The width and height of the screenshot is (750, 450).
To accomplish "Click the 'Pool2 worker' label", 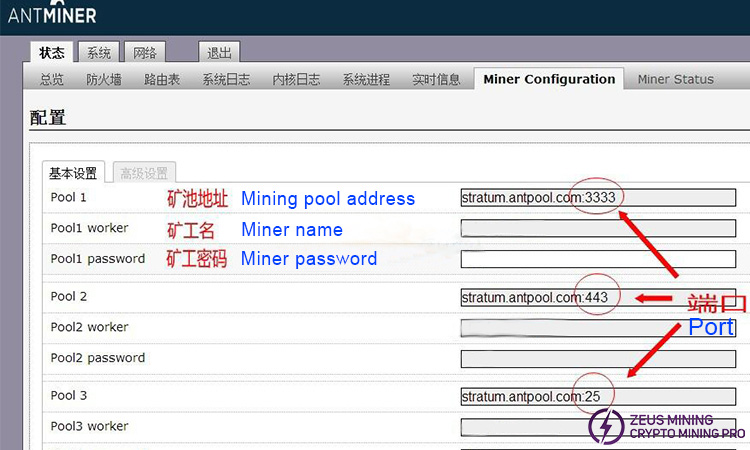I will pos(89,327).
